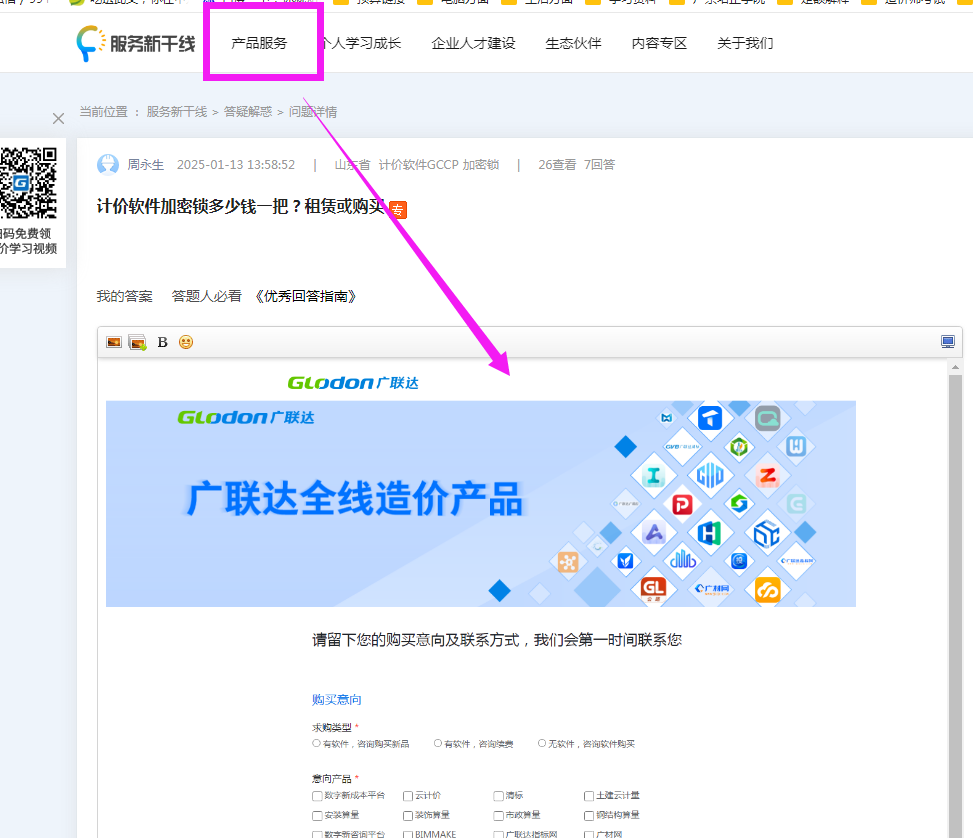Open the 关于我们 menu
Viewport: 973px width, 838px height.
tap(745, 43)
